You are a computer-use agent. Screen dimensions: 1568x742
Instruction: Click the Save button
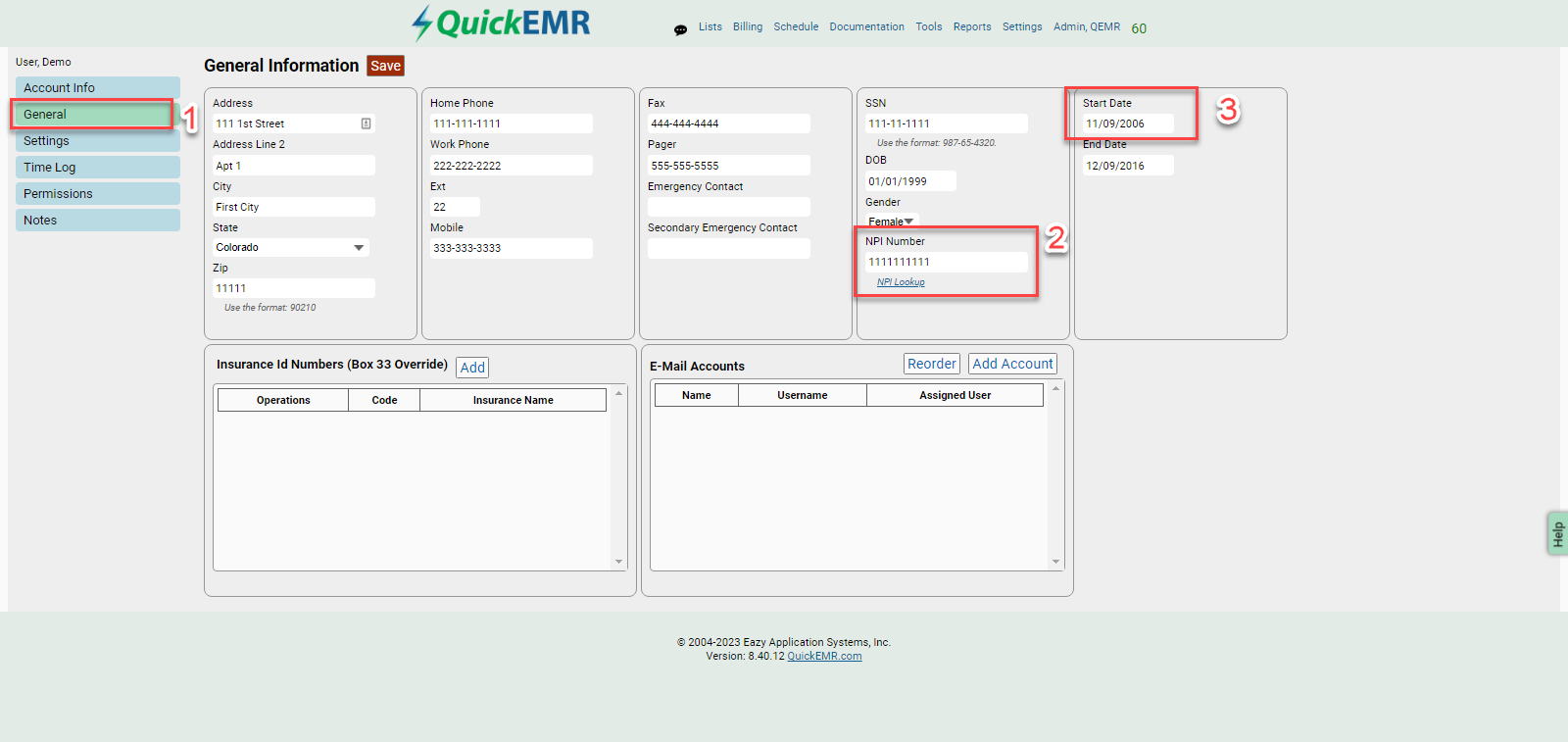click(x=385, y=66)
